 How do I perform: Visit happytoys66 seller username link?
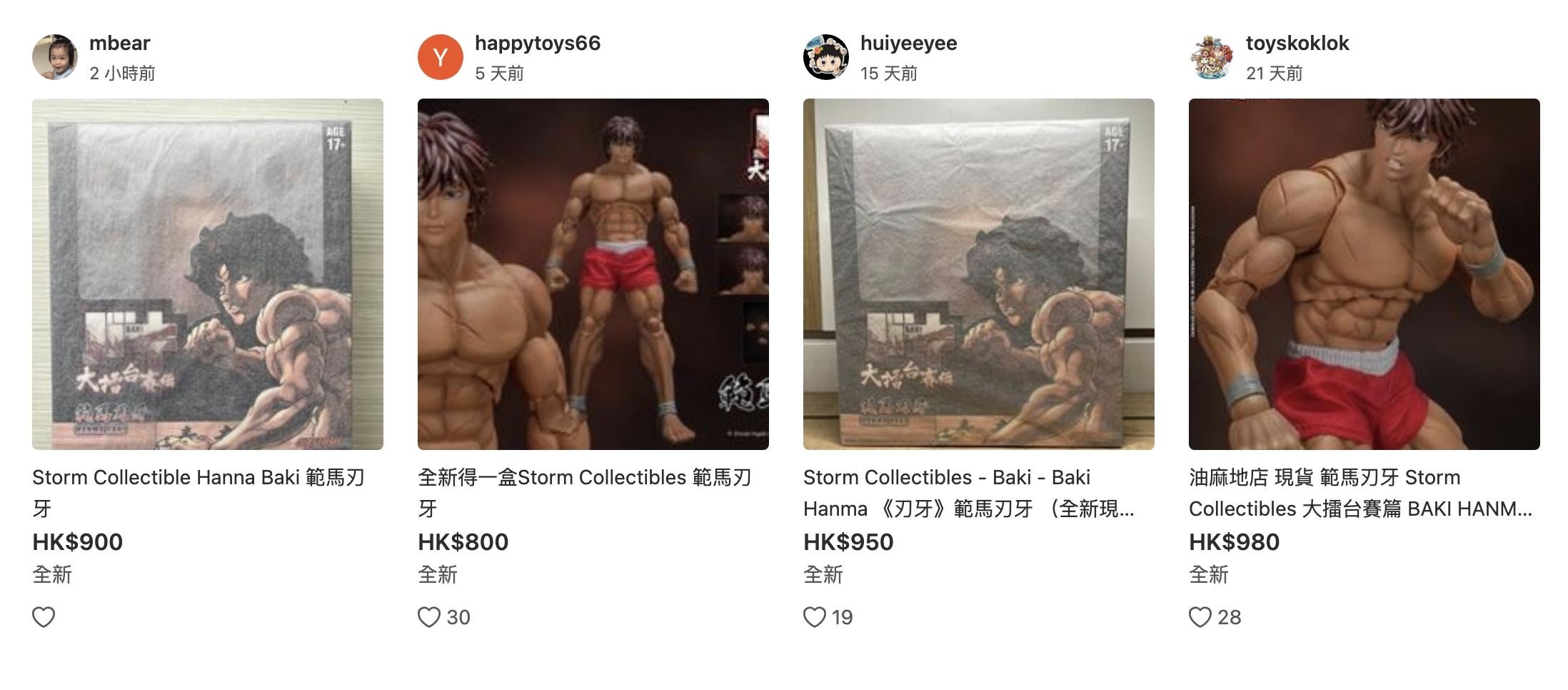click(x=538, y=43)
